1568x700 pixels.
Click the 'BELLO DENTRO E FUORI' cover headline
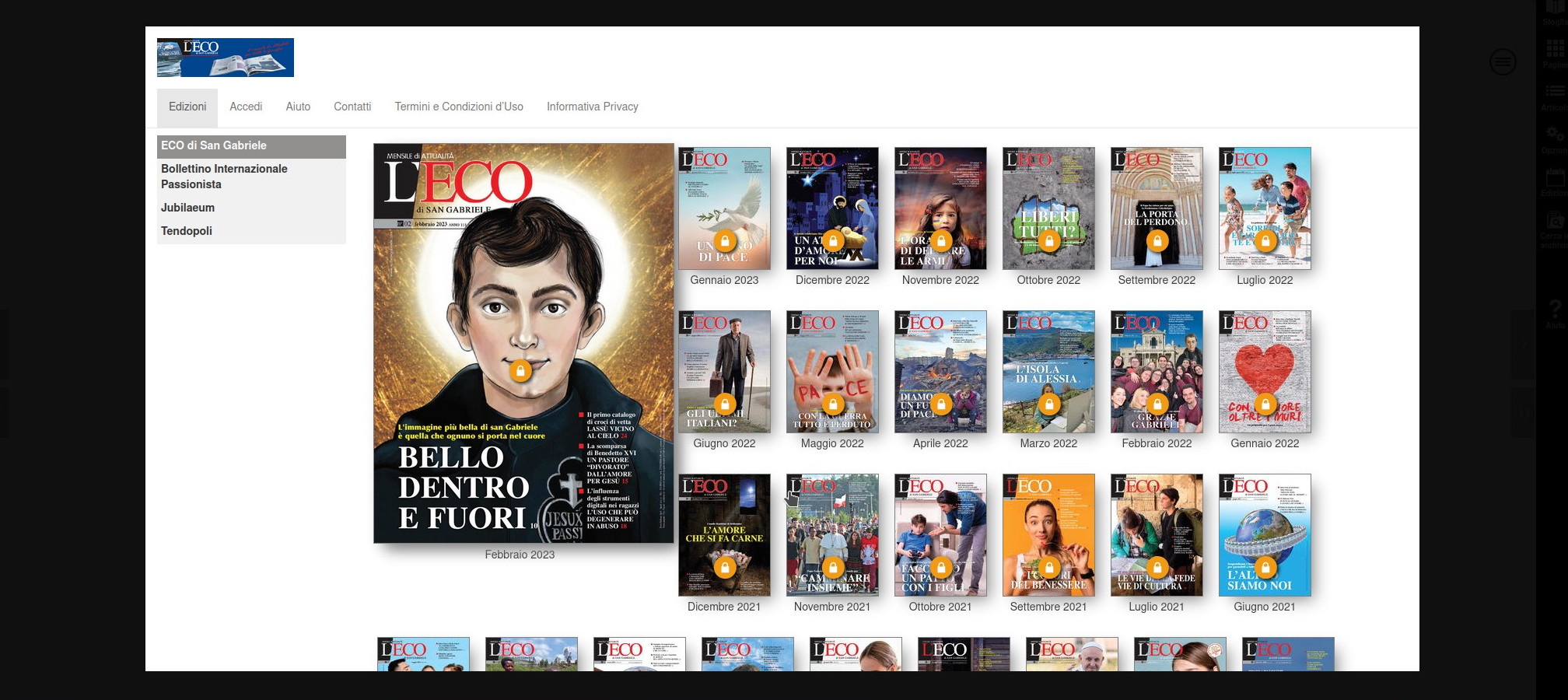[464, 488]
